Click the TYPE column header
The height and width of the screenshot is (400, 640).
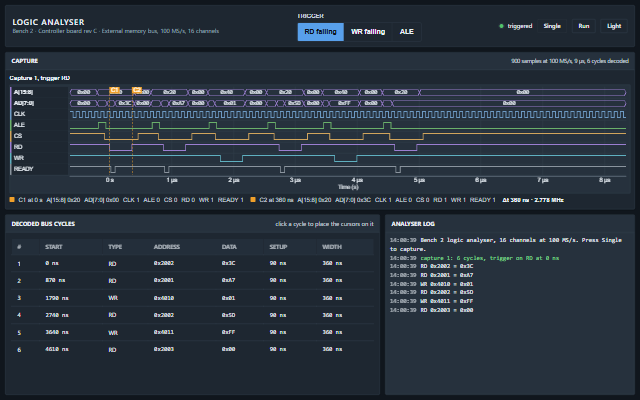[x=115, y=247]
